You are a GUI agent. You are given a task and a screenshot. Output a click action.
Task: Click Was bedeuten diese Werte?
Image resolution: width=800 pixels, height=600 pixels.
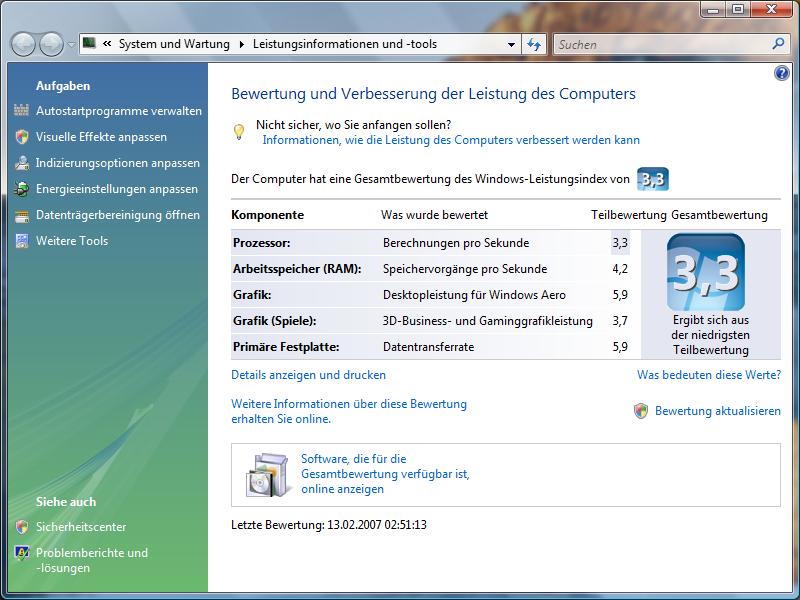point(709,375)
